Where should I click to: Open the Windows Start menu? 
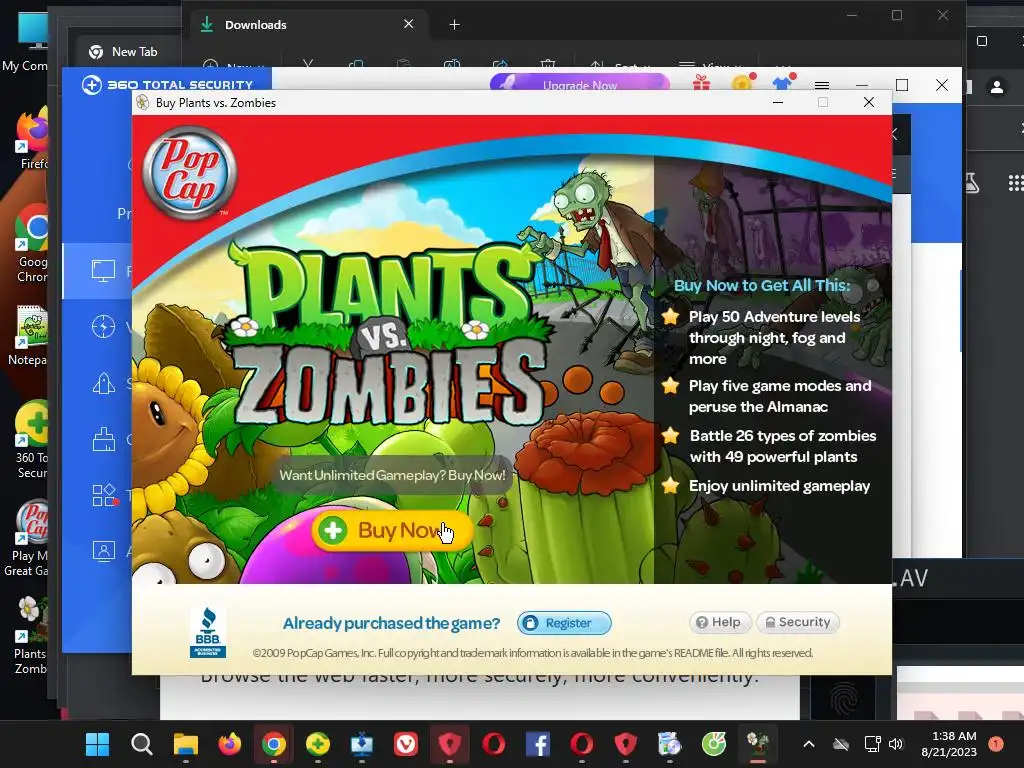tap(97, 744)
